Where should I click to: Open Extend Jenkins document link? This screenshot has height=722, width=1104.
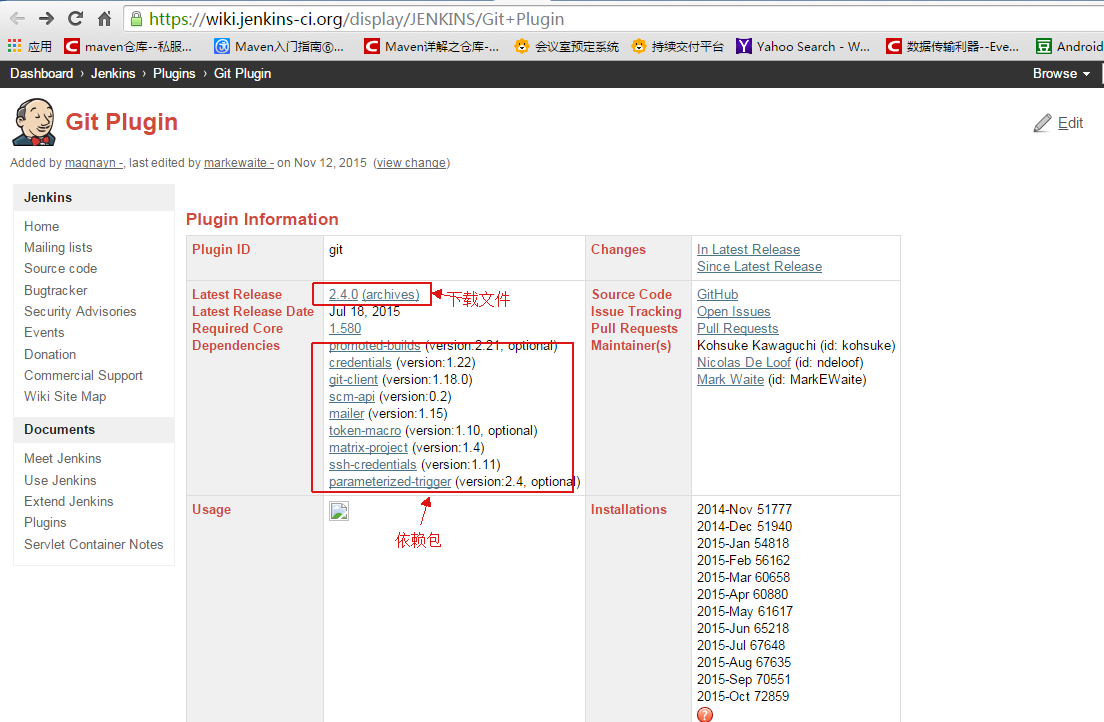pyautogui.click(x=68, y=502)
